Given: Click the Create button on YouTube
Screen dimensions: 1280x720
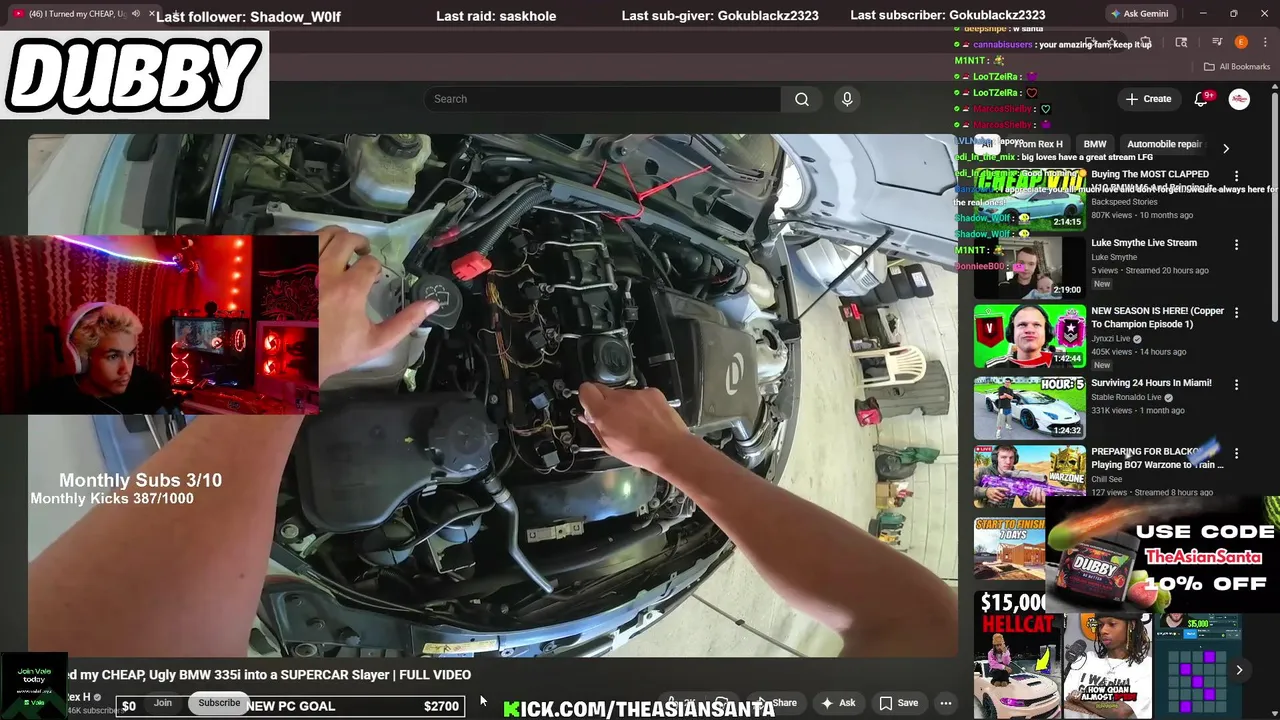Looking at the screenshot, I should tap(1148, 99).
